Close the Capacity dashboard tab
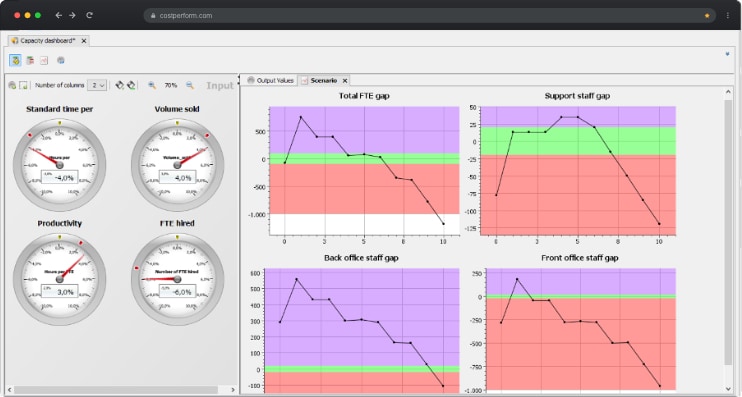This screenshot has height=397, width=742. (x=84, y=41)
